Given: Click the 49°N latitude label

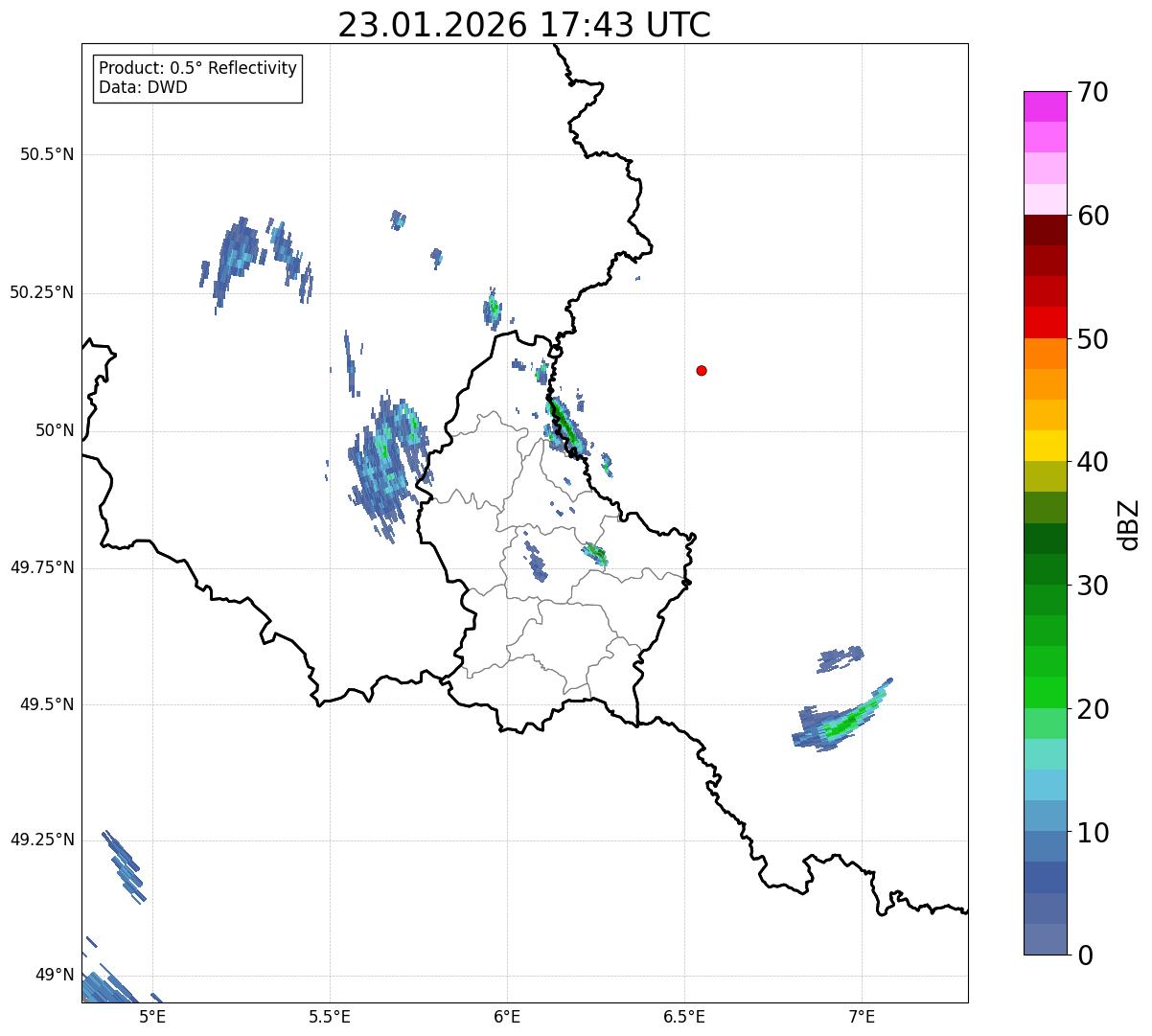Looking at the screenshot, I should [56, 975].
